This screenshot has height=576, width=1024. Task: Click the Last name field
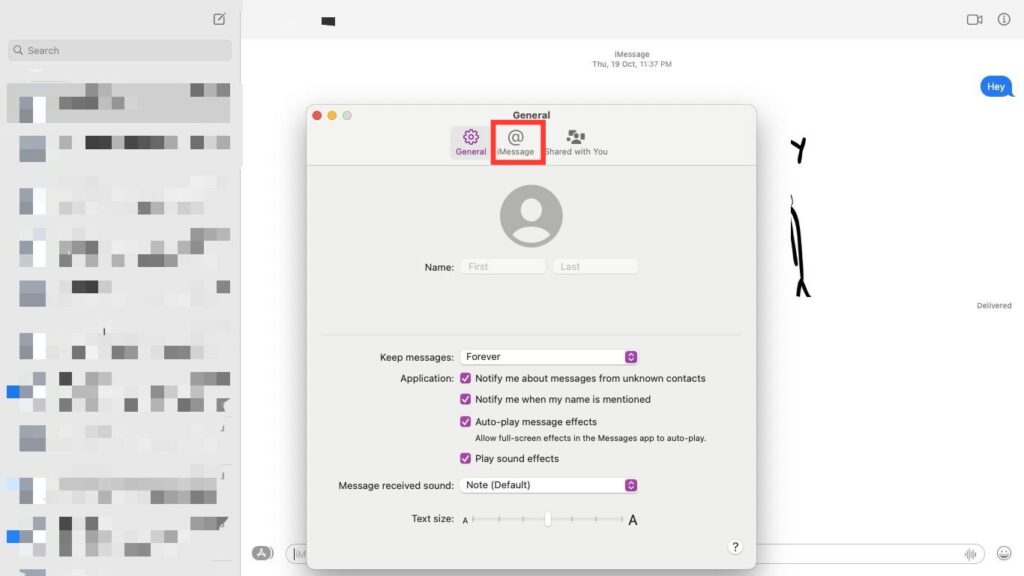[x=595, y=266]
